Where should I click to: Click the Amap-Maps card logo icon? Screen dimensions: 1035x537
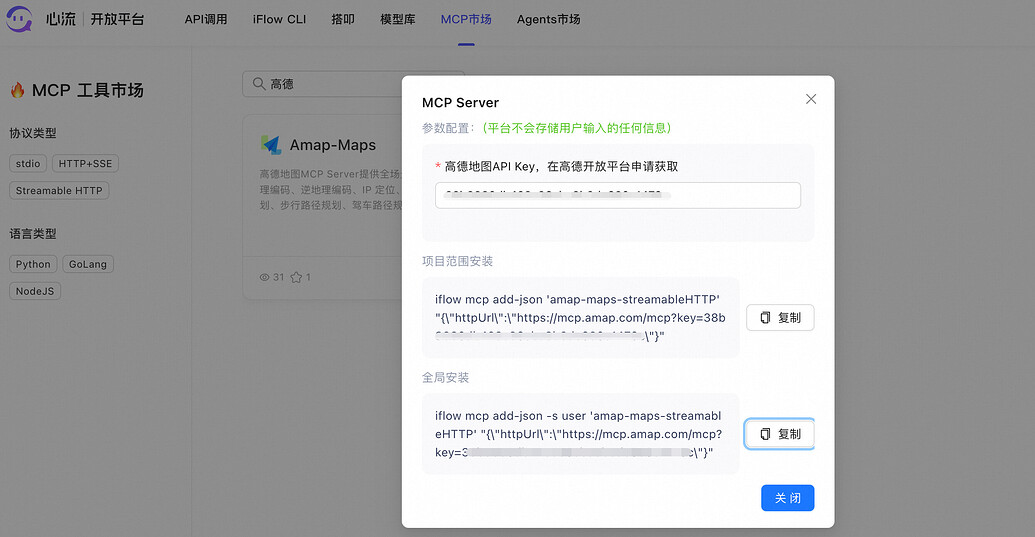point(271,144)
